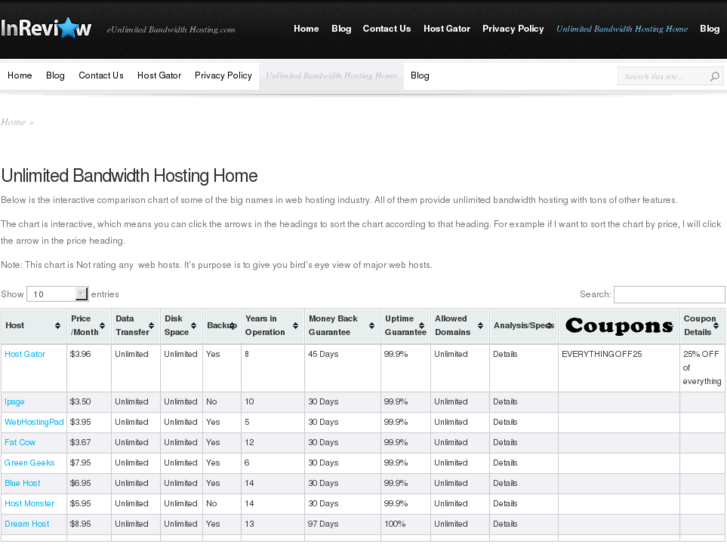Open the Host Monster link
Viewport: 727px width, 545px height.
pyautogui.click(x=29, y=504)
